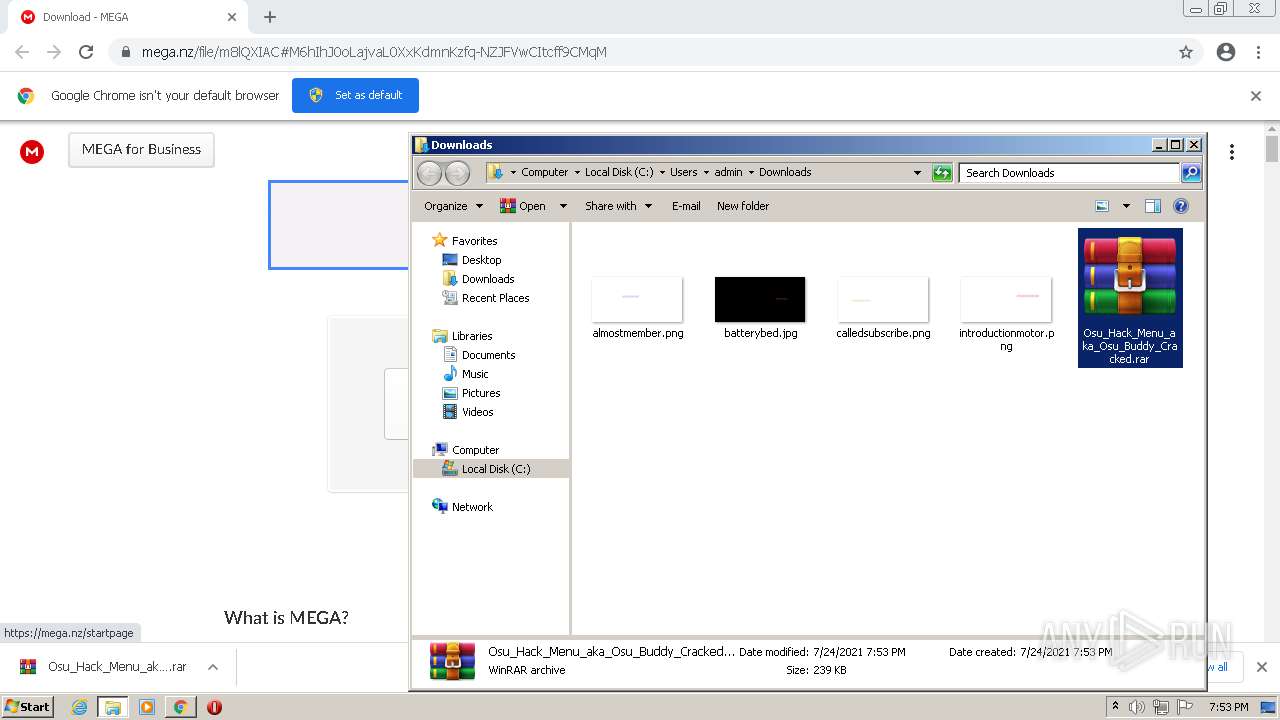
Task: Expand the Open button dropdown arrow
Action: pos(563,206)
